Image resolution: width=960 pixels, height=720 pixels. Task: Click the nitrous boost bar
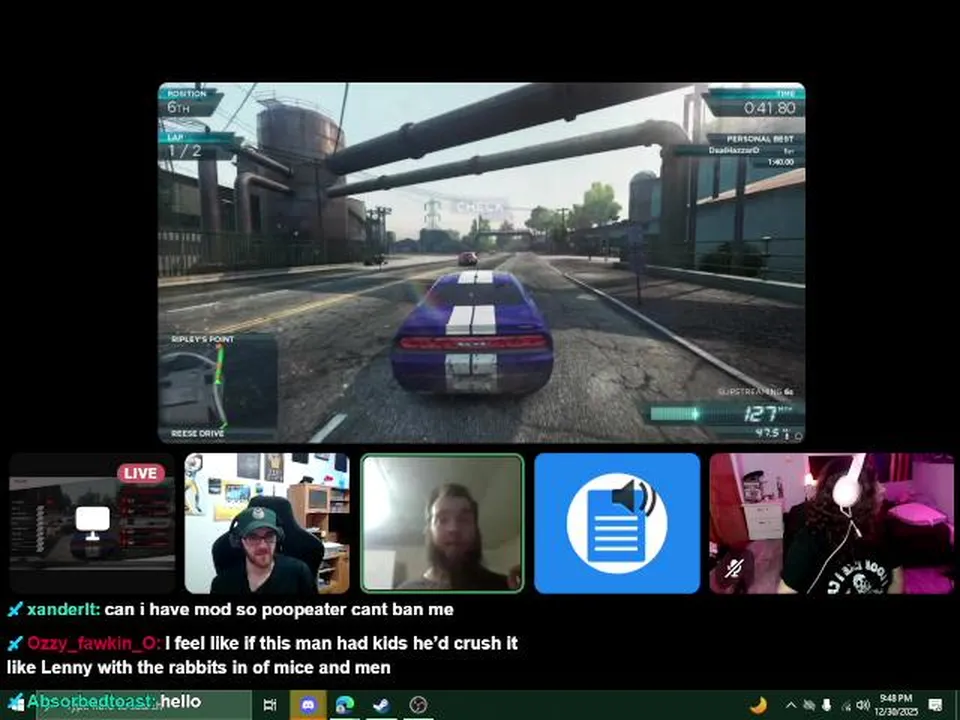(x=692, y=414)
